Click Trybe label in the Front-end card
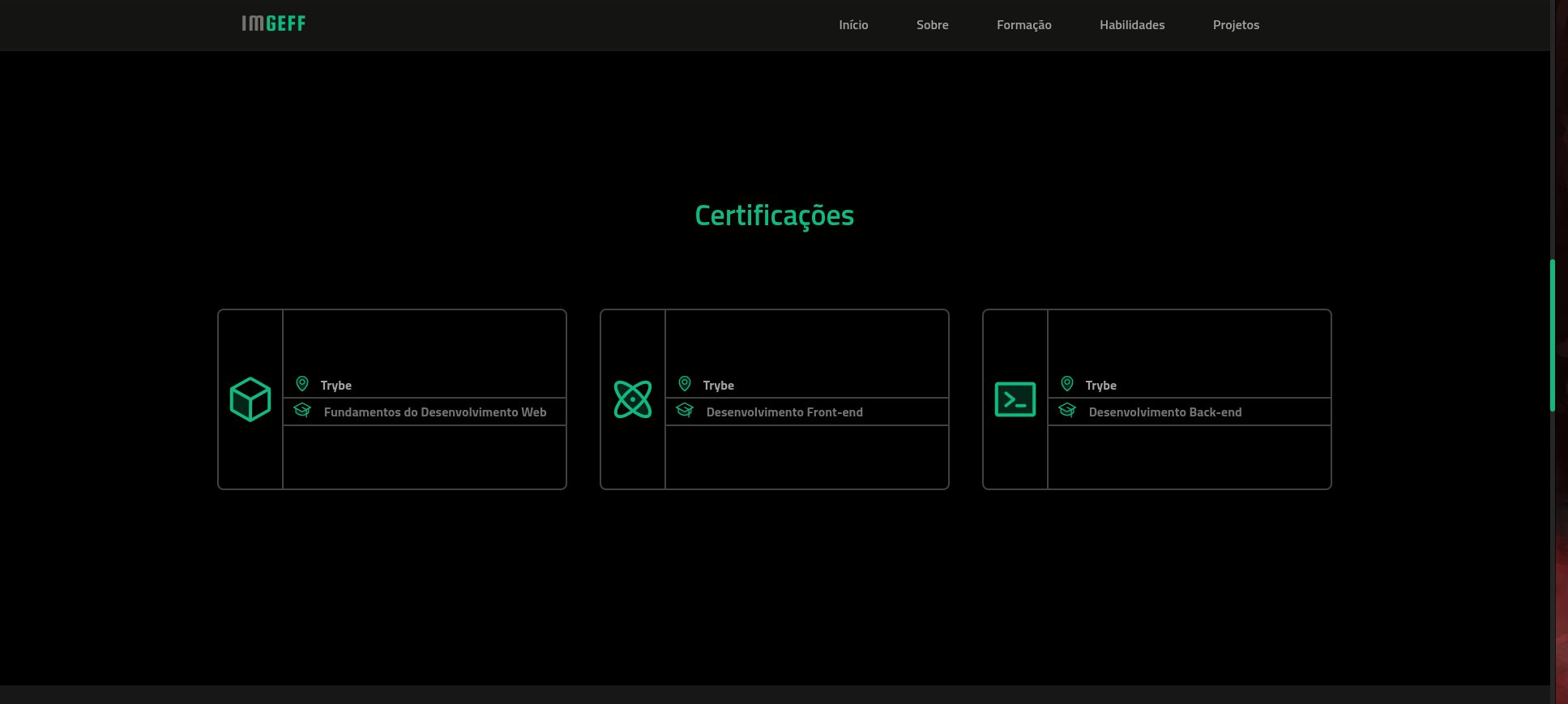This screenshot has width=1568, height=704. pyautogui.click(x=719, y=386)
